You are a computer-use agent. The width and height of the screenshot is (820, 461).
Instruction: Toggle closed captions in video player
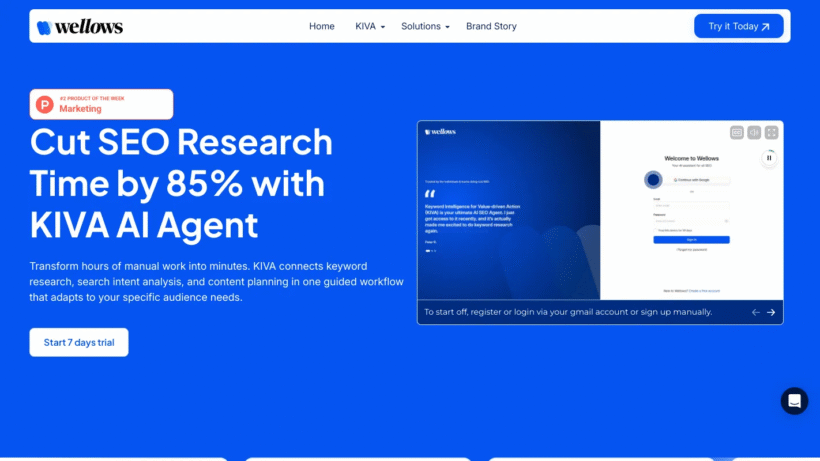736,133
